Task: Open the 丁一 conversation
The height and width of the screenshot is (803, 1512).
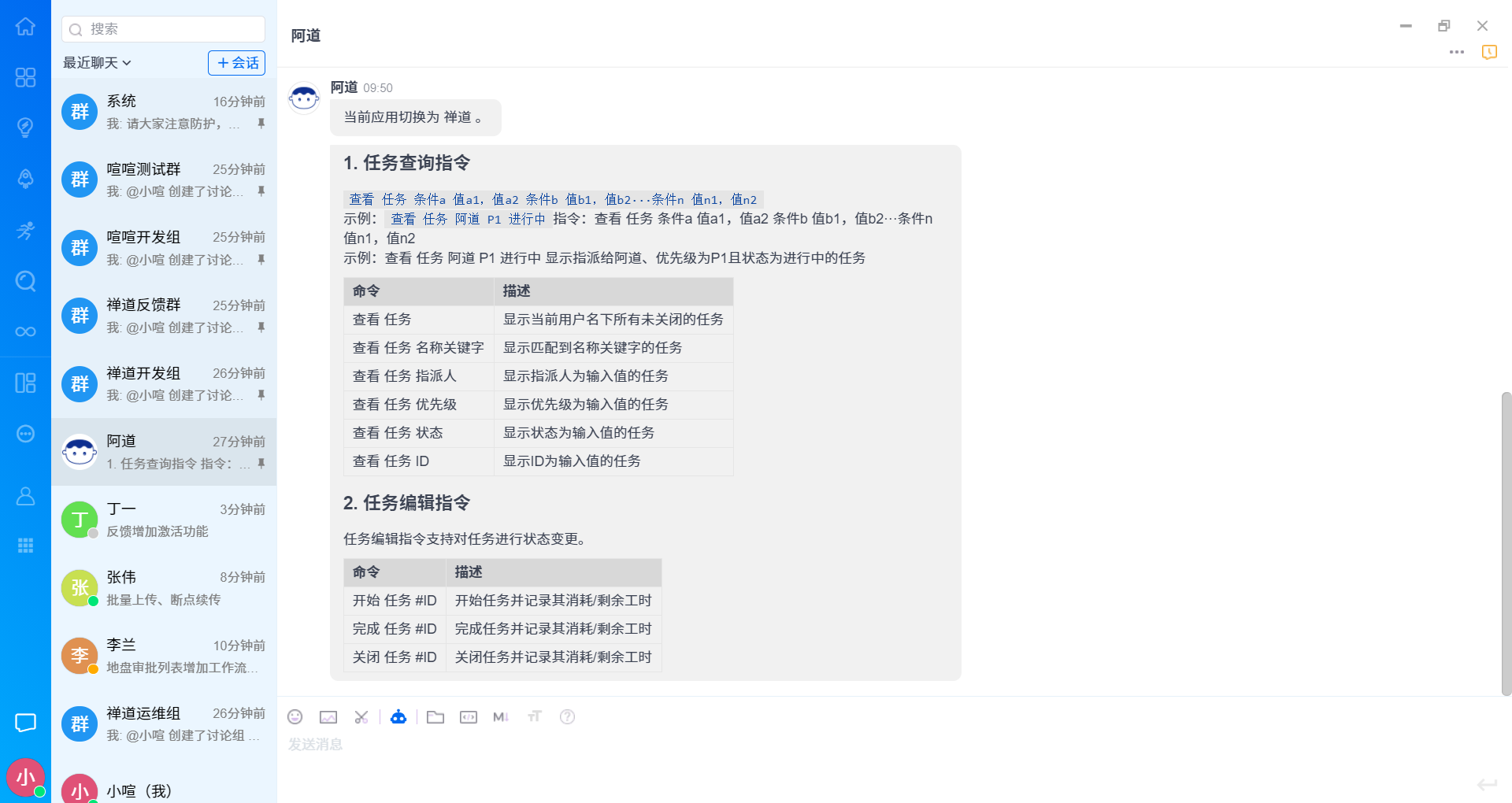Action: click(164, 520)
